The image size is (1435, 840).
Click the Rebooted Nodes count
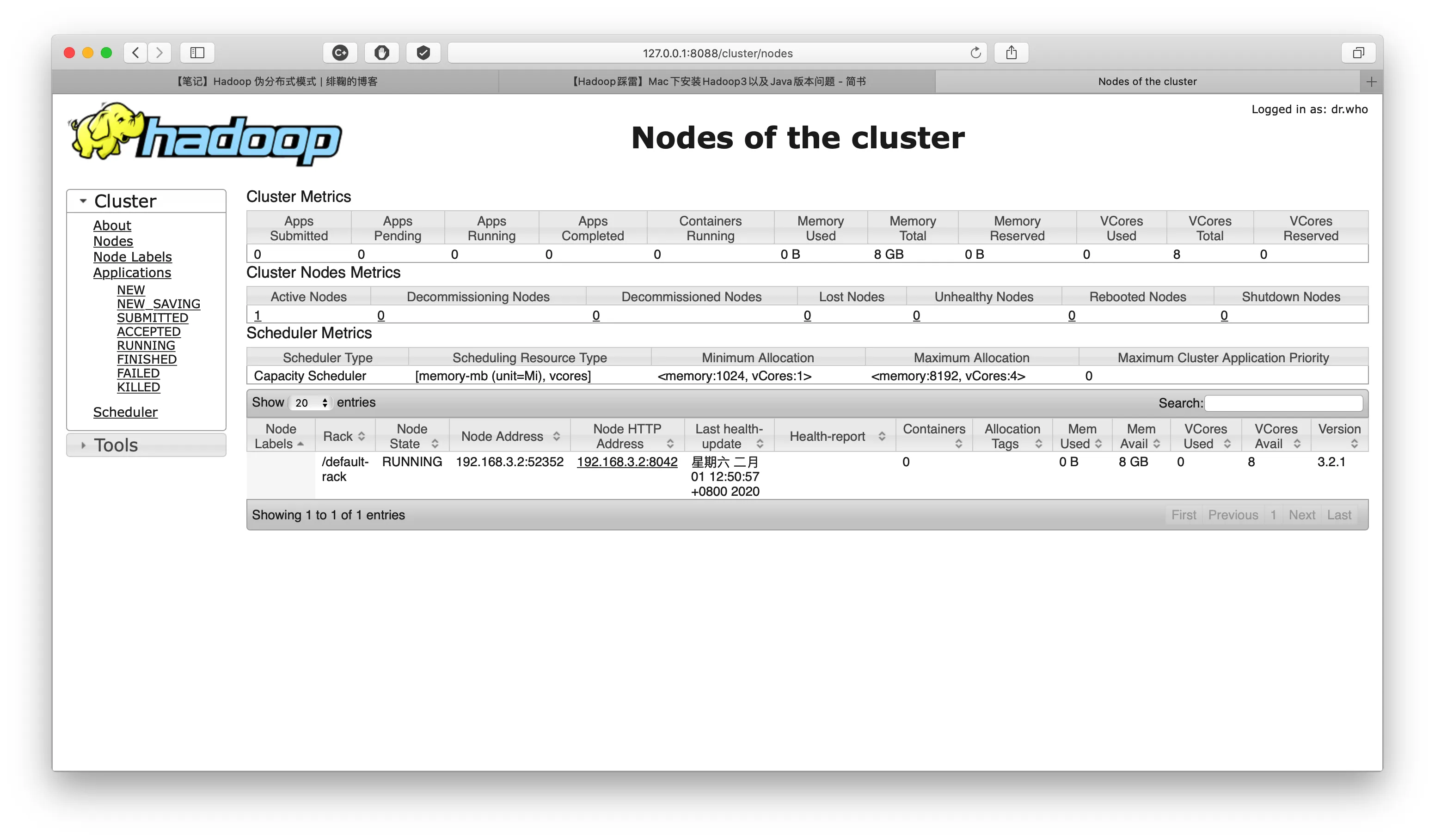tap(1072, 315)
